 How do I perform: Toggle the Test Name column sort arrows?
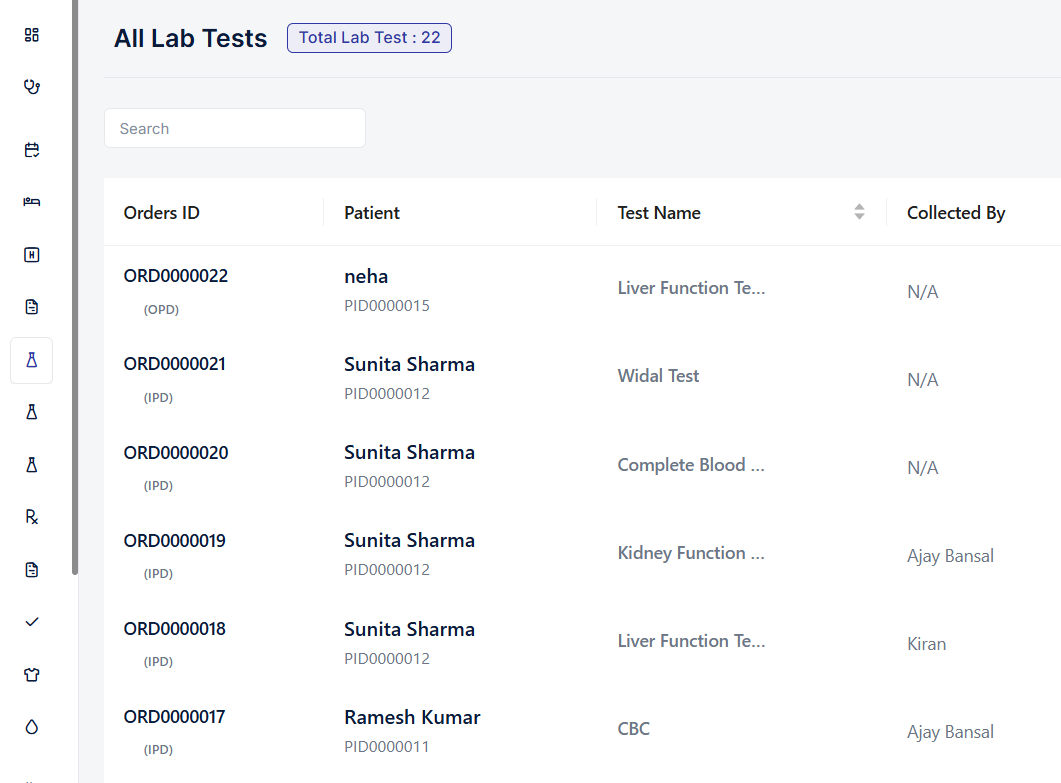pos(859,212)
